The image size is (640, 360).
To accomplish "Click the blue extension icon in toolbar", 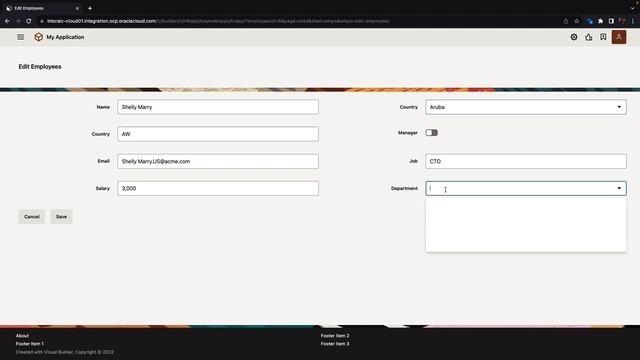I will [590, 21].
